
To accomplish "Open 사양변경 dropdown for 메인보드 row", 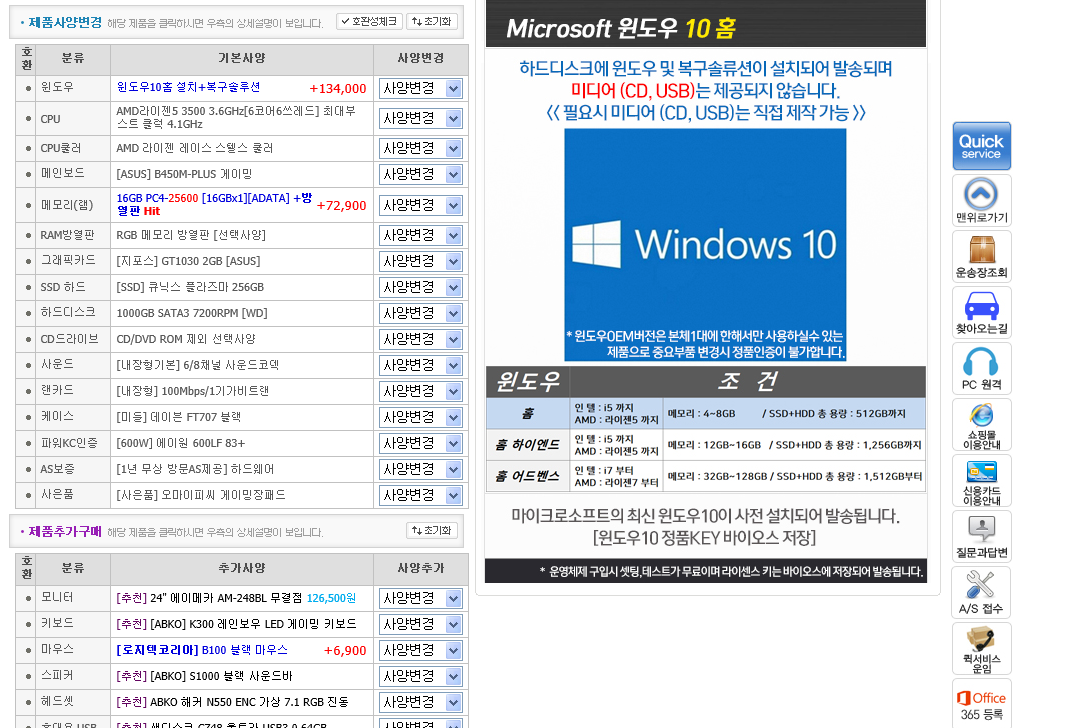I will tap(421, 174).
